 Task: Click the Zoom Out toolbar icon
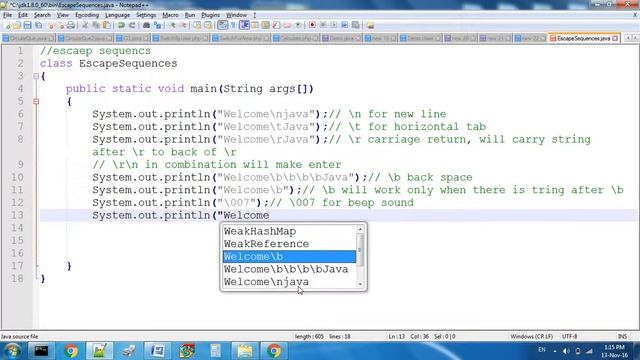click(x=183, y=25)
